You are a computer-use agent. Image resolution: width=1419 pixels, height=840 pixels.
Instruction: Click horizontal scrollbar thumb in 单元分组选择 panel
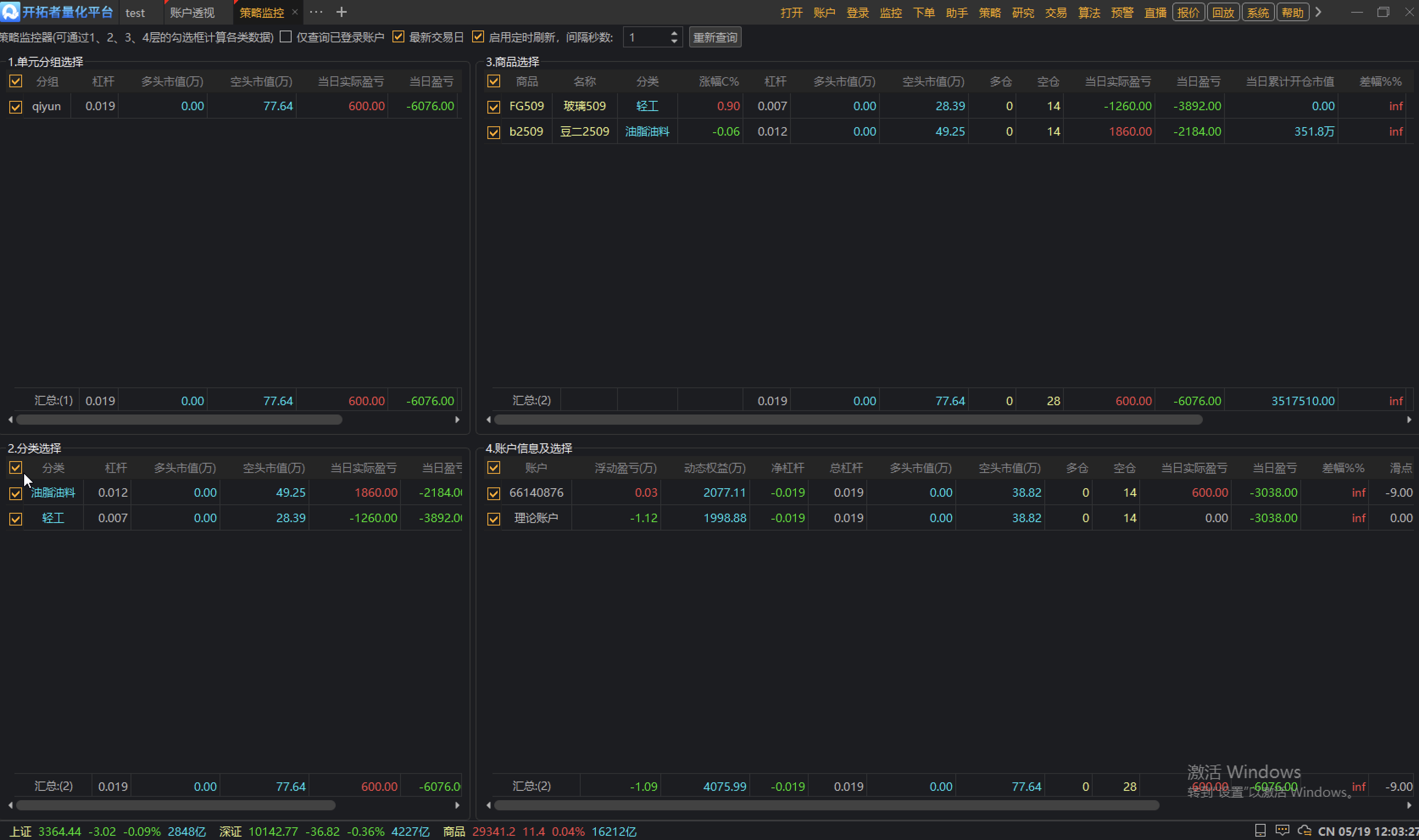(179, 420)
